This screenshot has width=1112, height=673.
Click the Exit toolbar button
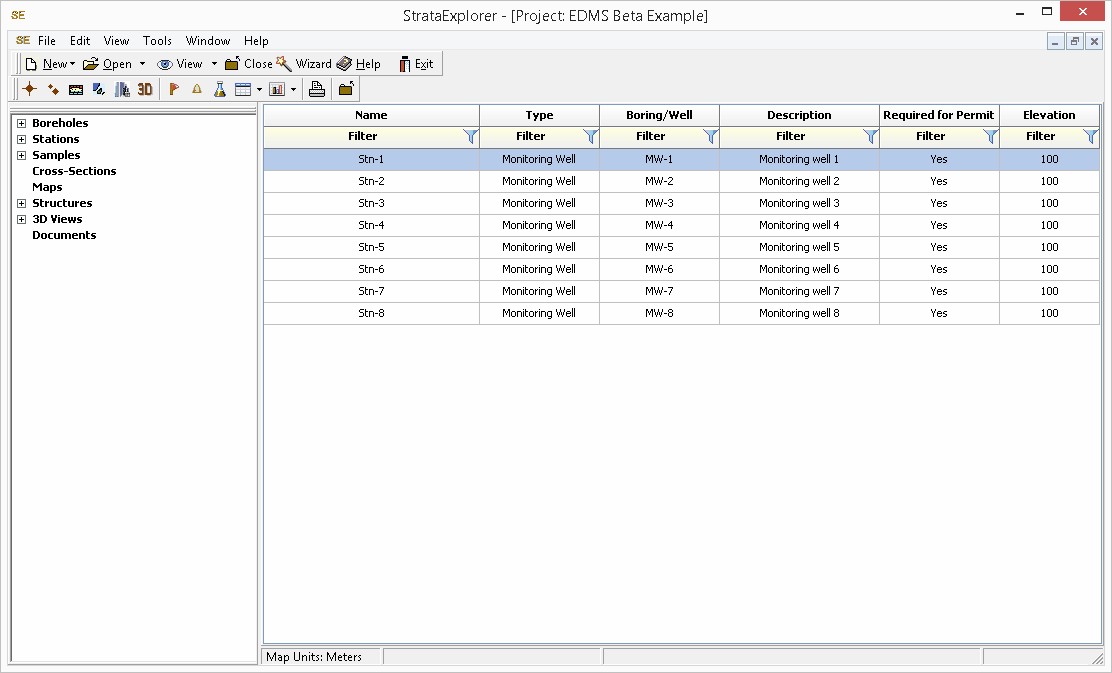(x=416, y=64)
